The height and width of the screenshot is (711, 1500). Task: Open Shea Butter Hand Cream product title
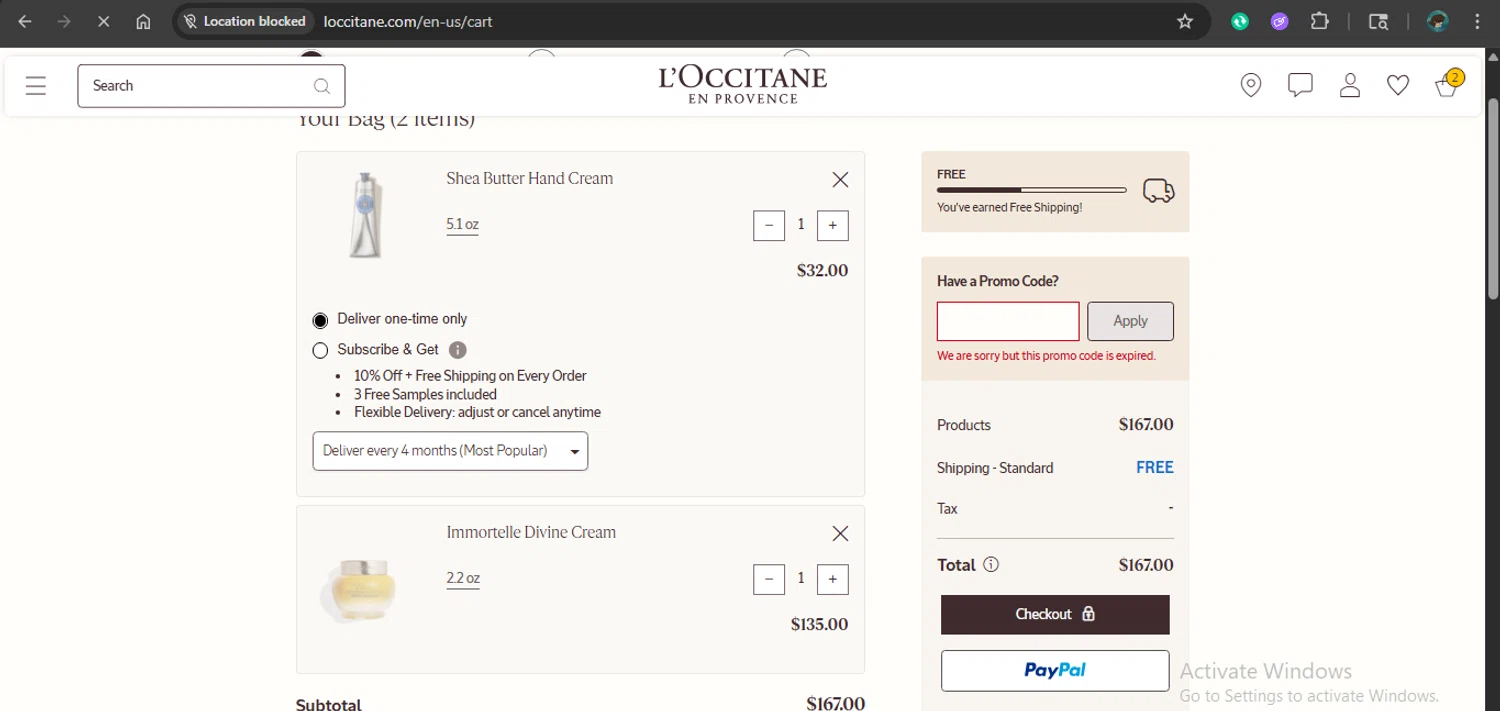[x=530, y=178]
